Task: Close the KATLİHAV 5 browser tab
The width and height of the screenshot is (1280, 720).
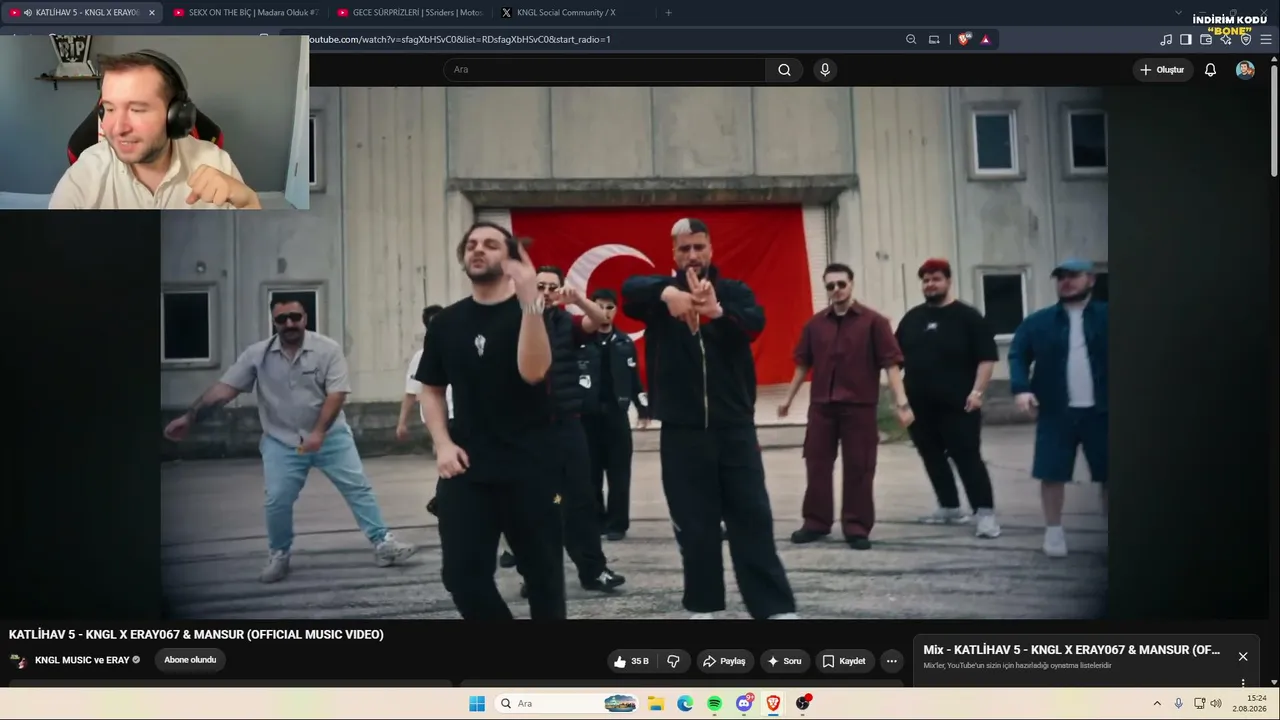Action: coord(152,13)
